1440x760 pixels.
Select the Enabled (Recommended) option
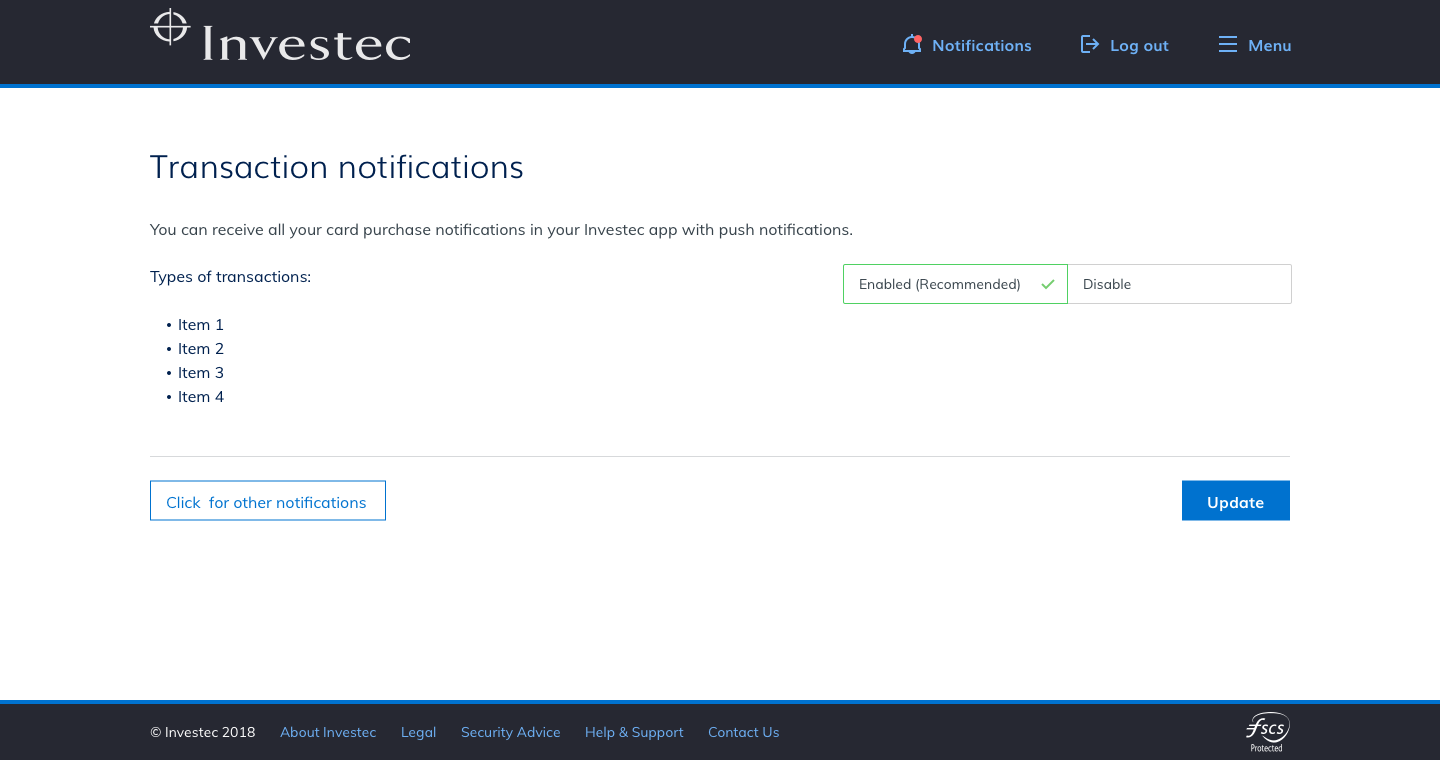pyautogui.click(x=939, y=284)
